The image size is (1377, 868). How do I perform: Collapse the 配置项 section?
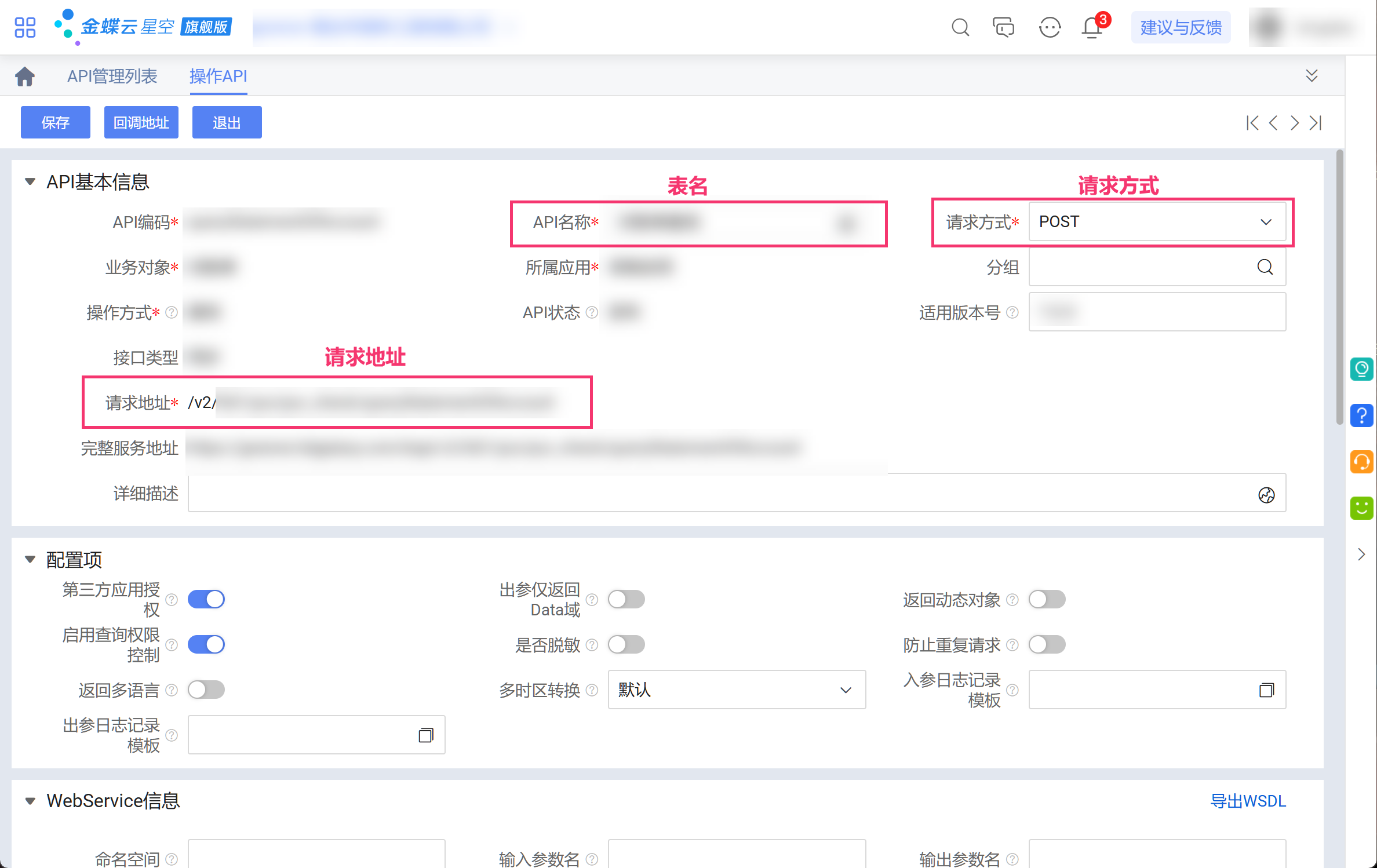coord(30,560)
